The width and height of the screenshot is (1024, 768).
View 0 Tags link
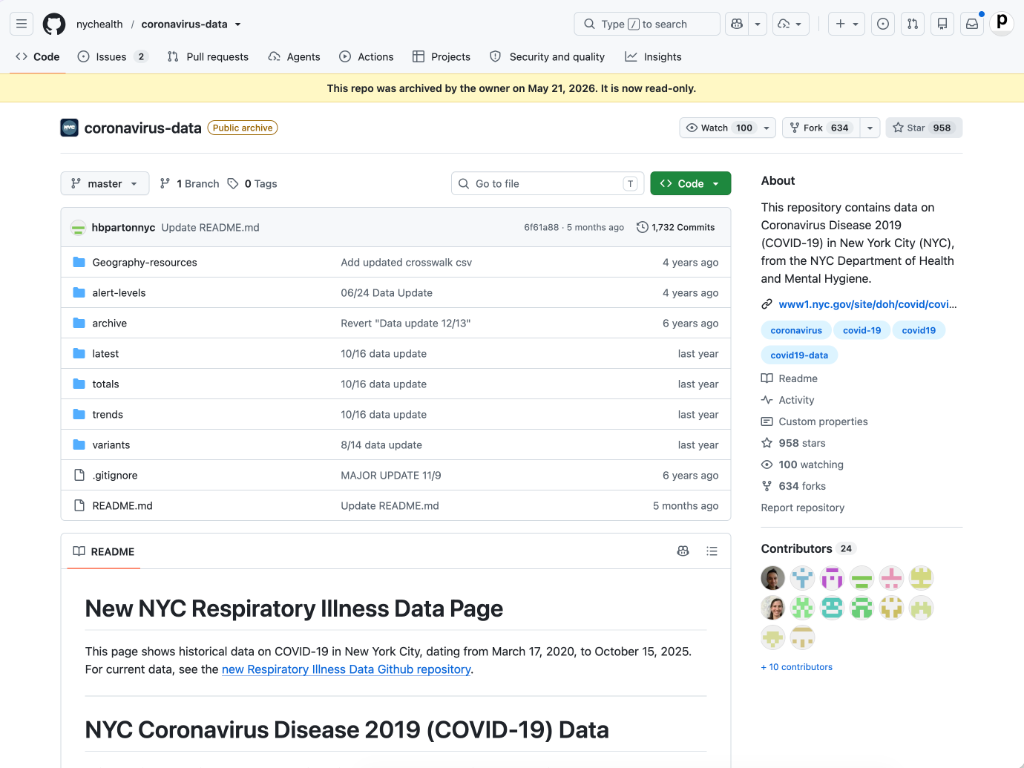(x=252, y=184)
